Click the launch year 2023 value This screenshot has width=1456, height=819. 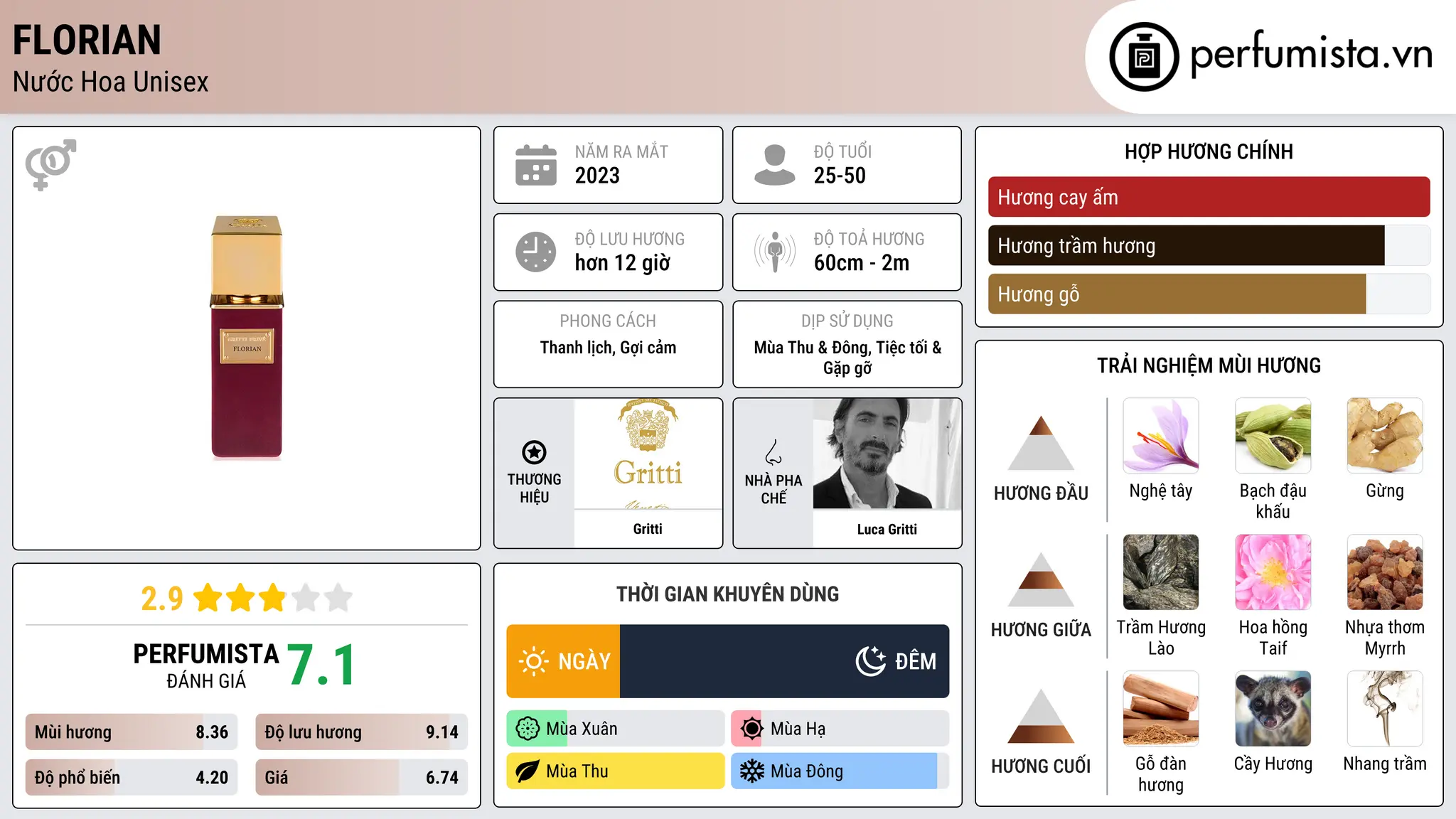pyautogui.click(x=597, y=176)
